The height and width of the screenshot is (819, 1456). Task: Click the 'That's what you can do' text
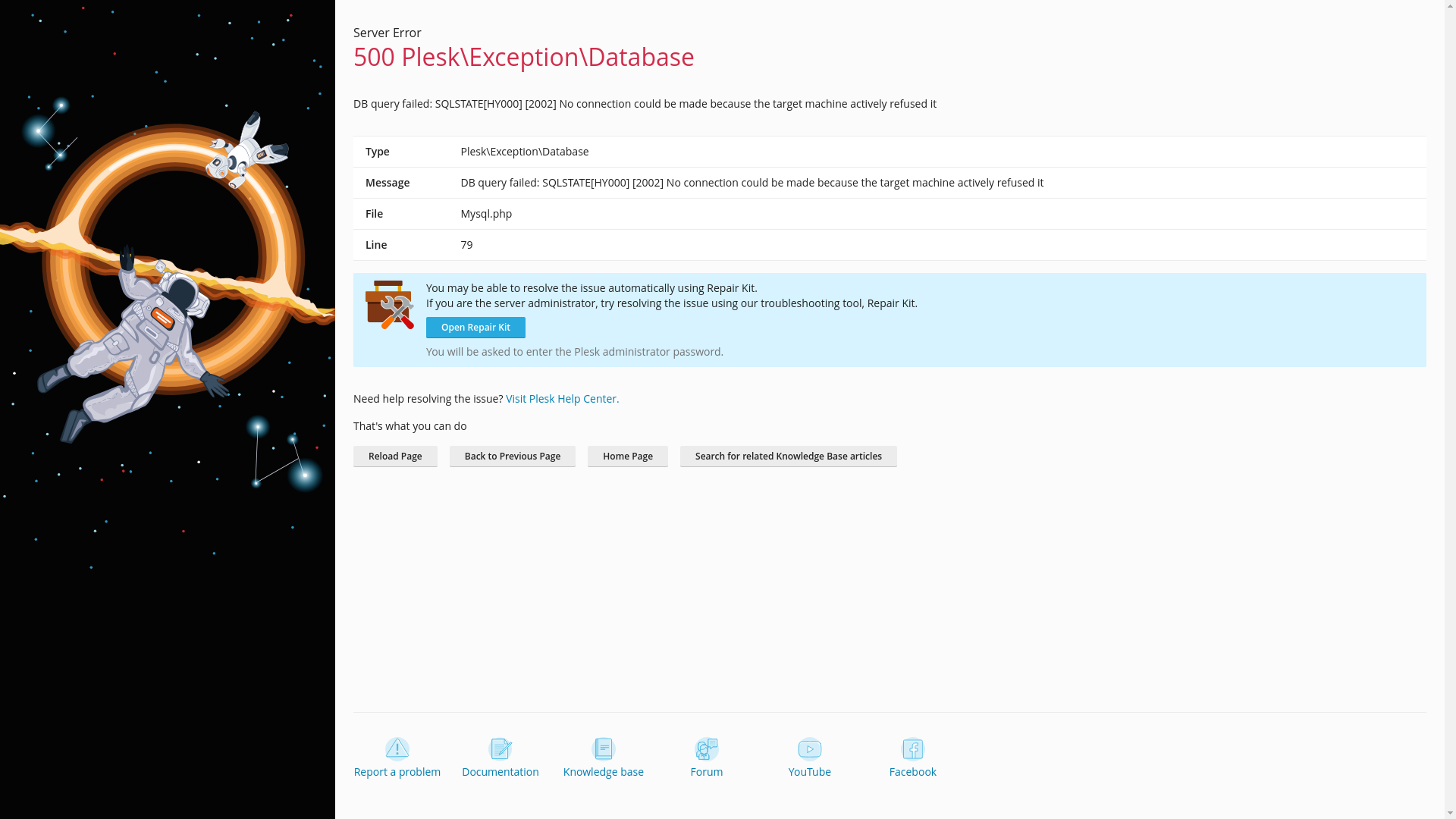coord(410,426)
